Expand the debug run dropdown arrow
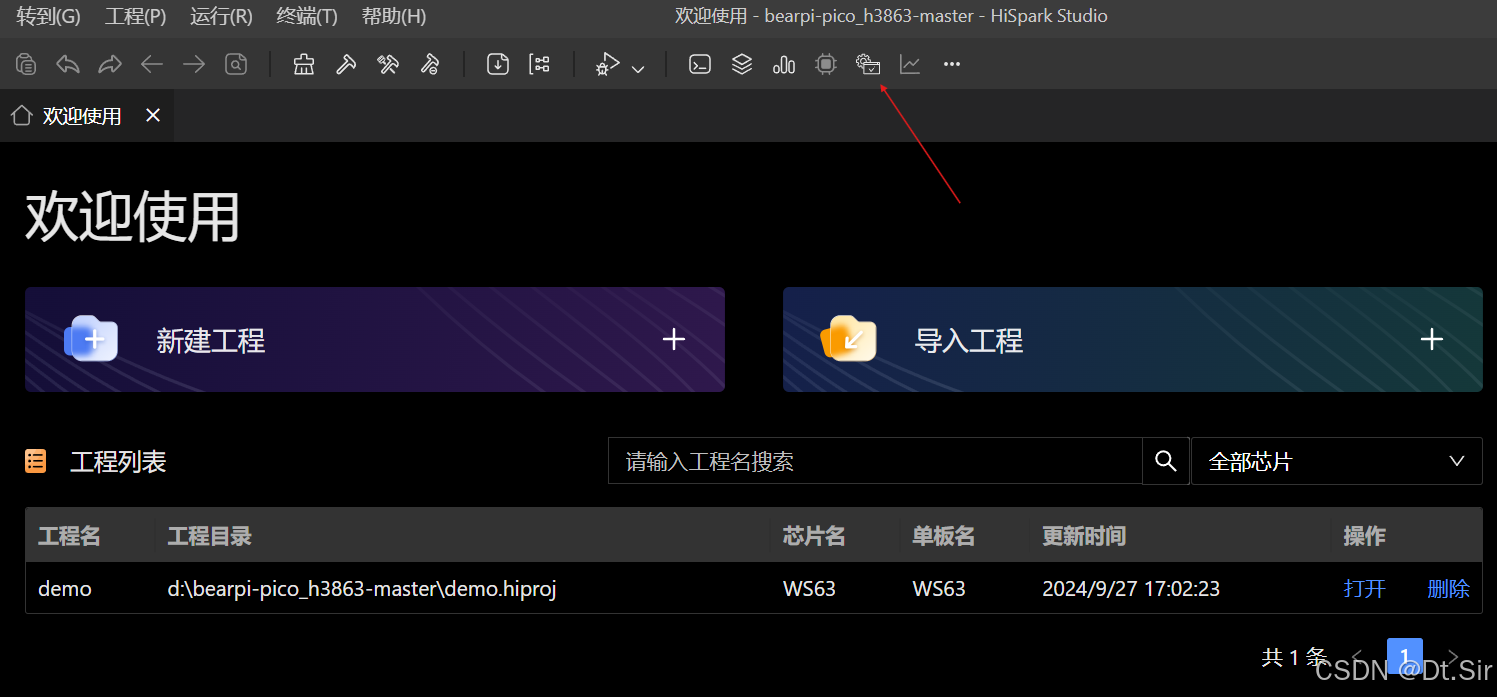This screenshot has width=1497, height=697. 638,69
